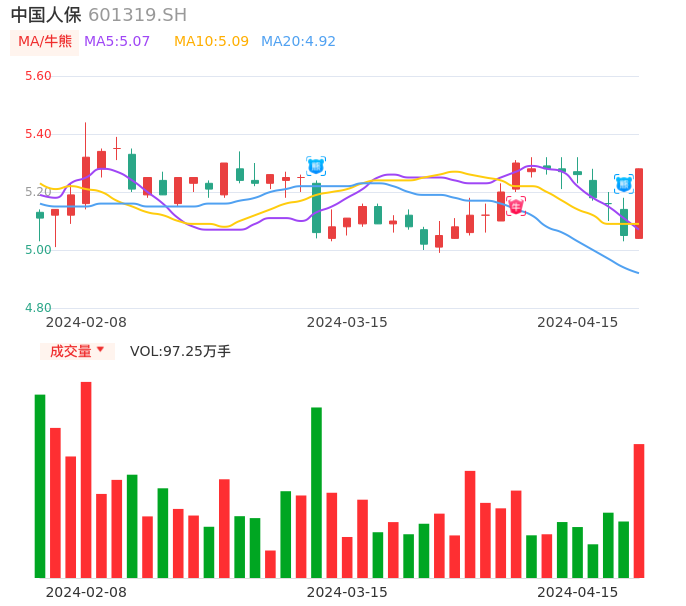Click the large green candlestick near 2024-03-15
The width and height of the screenshot is (686, 606).
(x=316, y=208)
